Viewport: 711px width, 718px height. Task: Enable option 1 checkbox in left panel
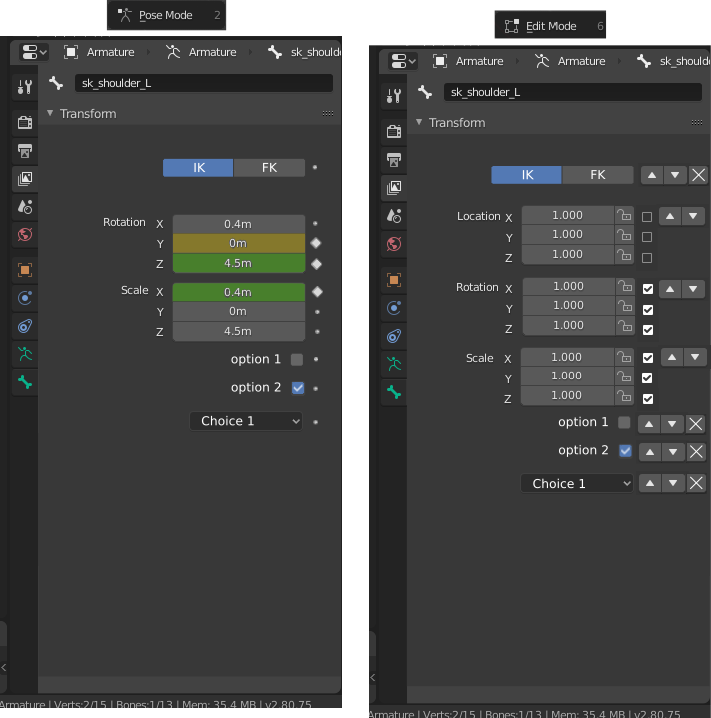point(297,359)
